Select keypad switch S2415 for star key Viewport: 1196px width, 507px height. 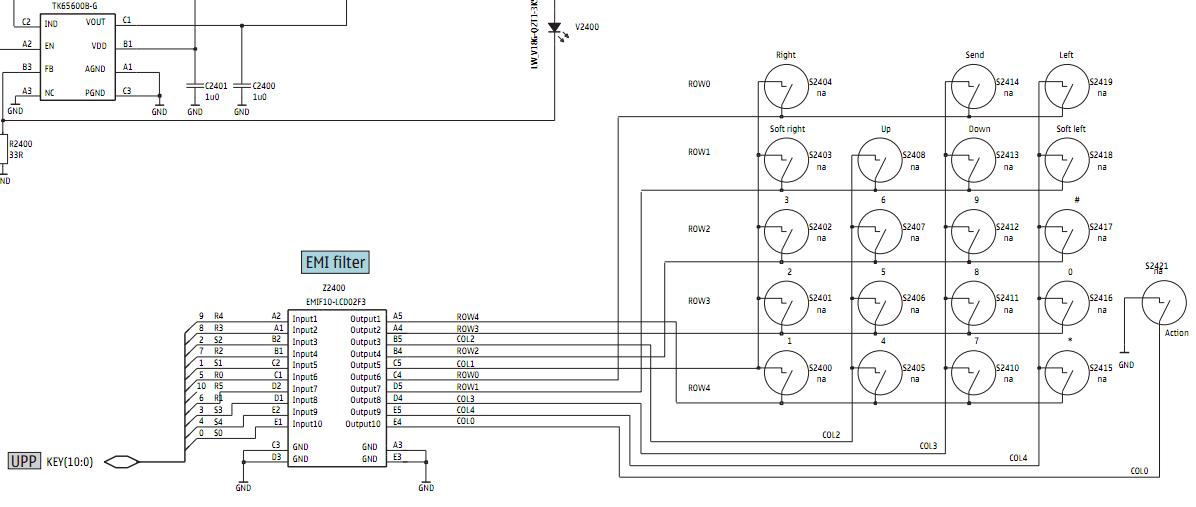(1066, 373)
